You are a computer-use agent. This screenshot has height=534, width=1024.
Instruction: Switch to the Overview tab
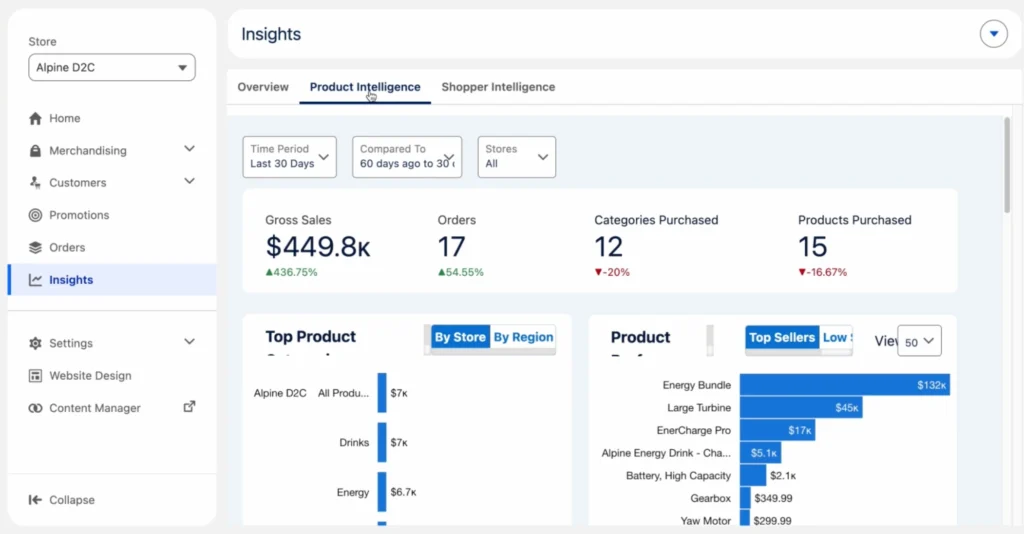click(263, 87)
